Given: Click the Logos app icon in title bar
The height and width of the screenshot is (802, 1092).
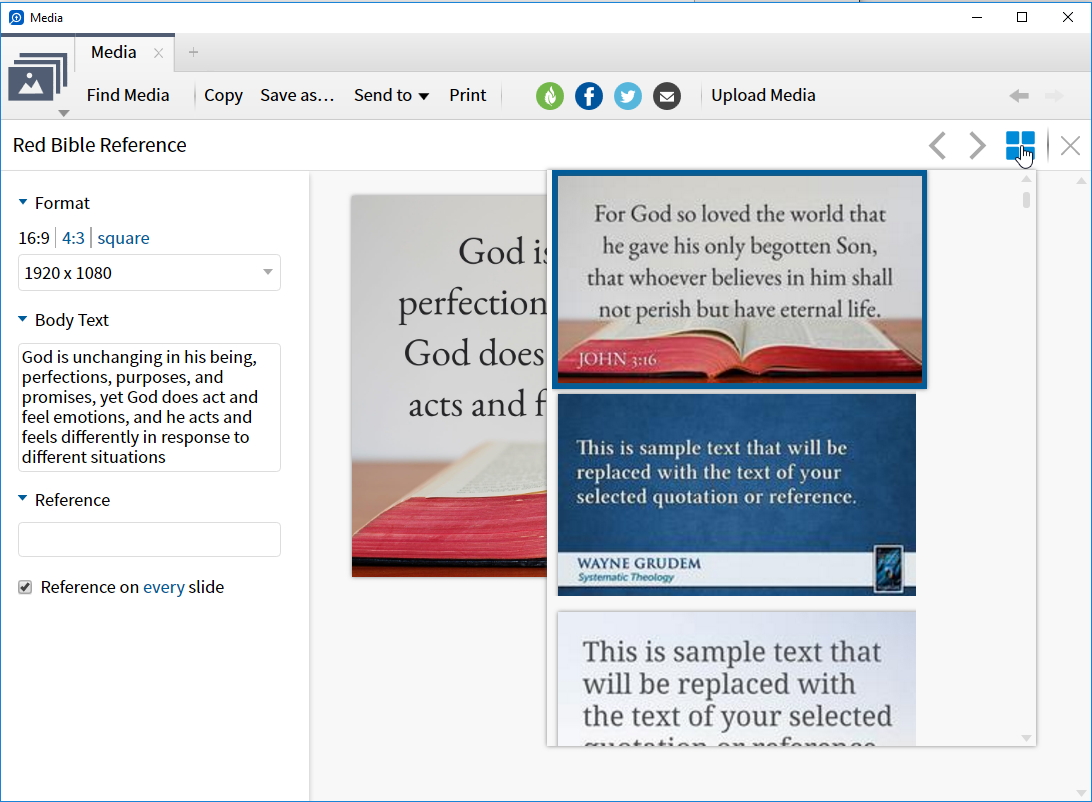Looking at the screenshot, I should point(16,17).
